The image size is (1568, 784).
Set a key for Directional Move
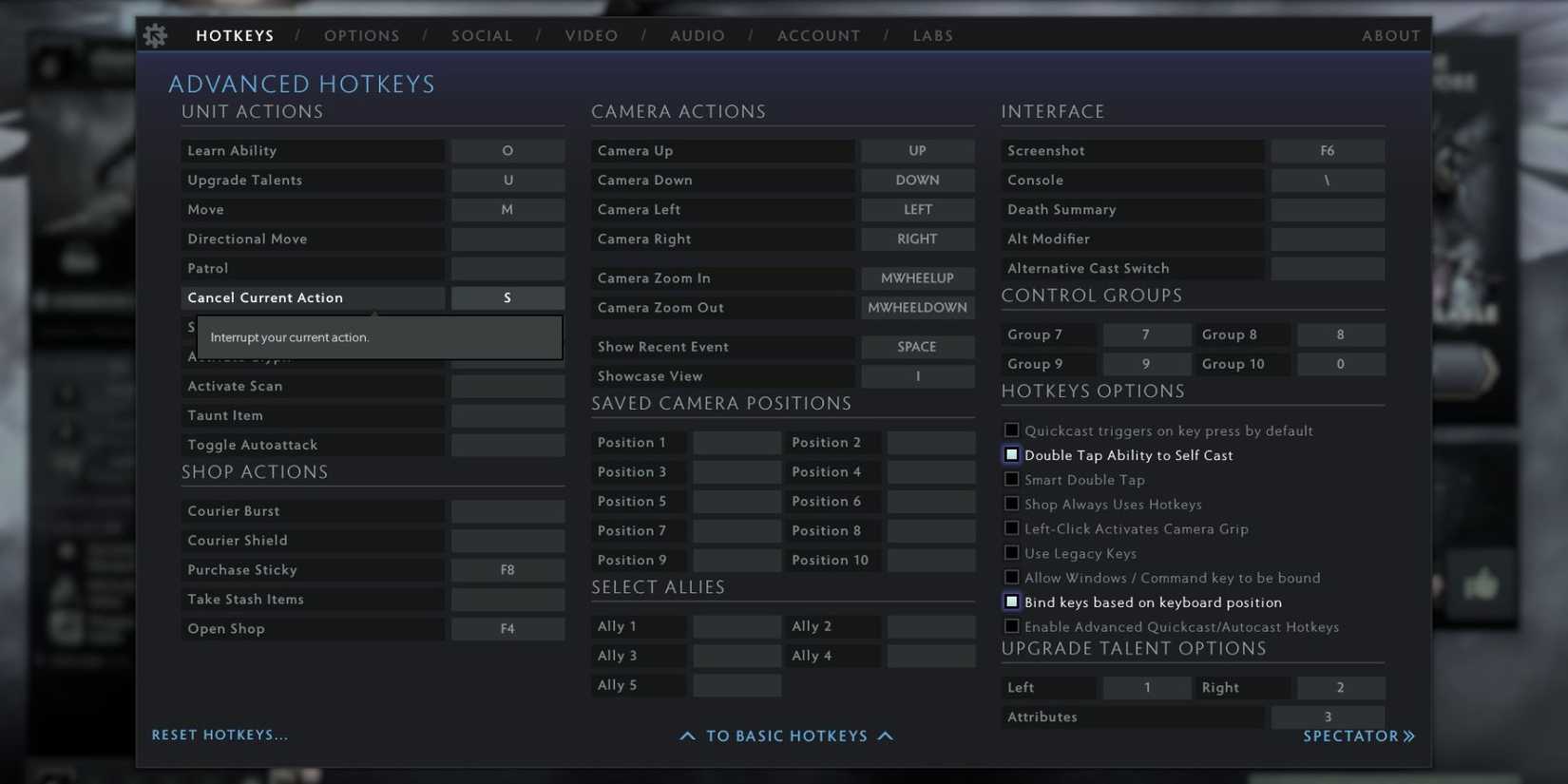coord(507,239)
